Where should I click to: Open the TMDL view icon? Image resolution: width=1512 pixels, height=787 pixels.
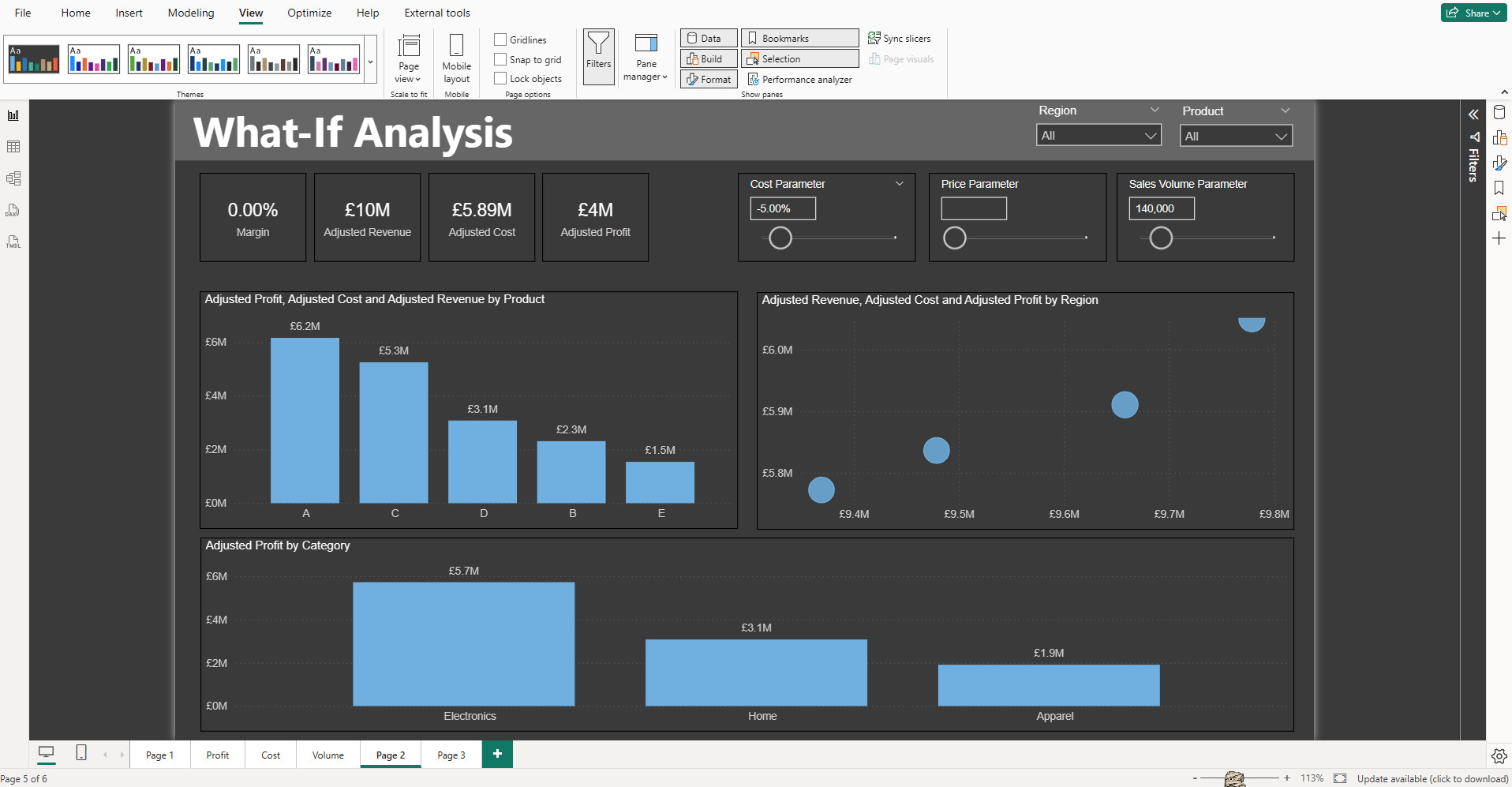[x=13, y=241]
